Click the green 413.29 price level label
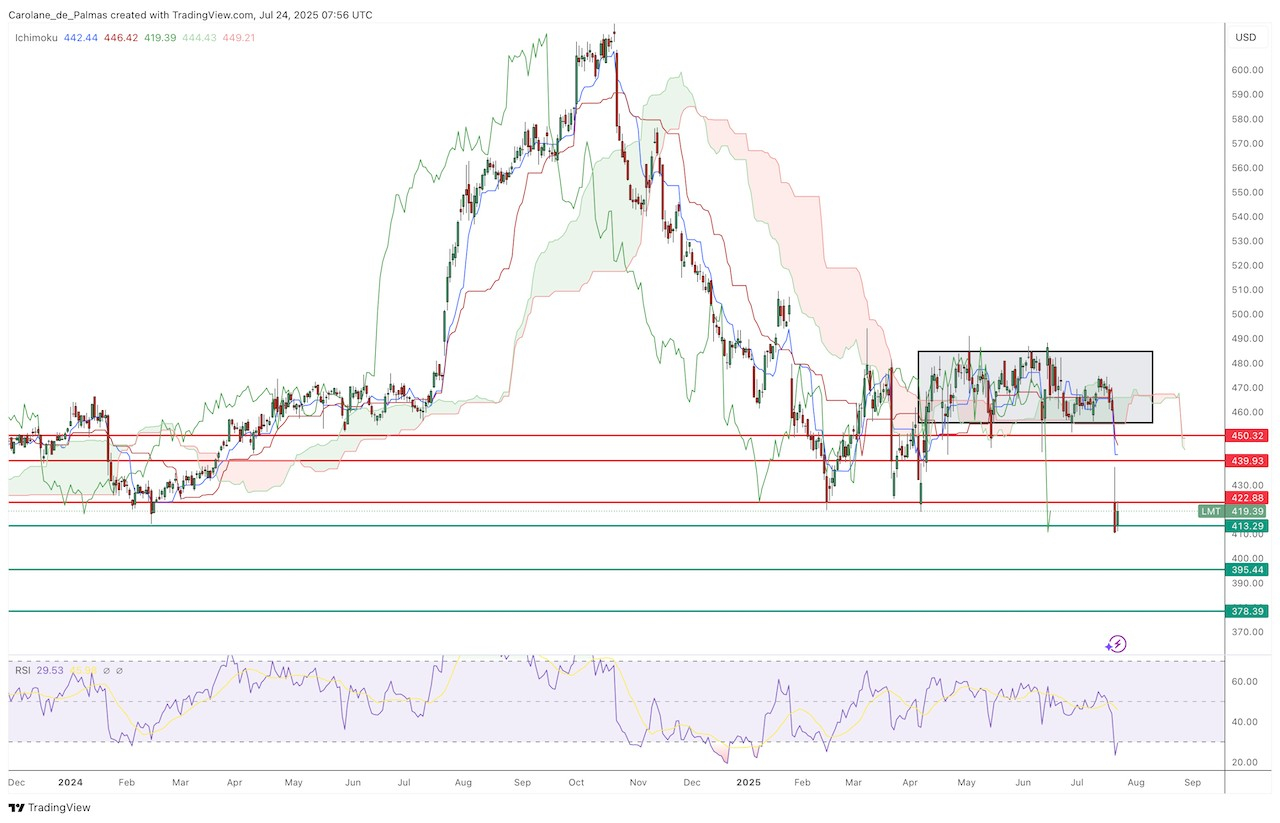1280x823 pixels. 1249,525
